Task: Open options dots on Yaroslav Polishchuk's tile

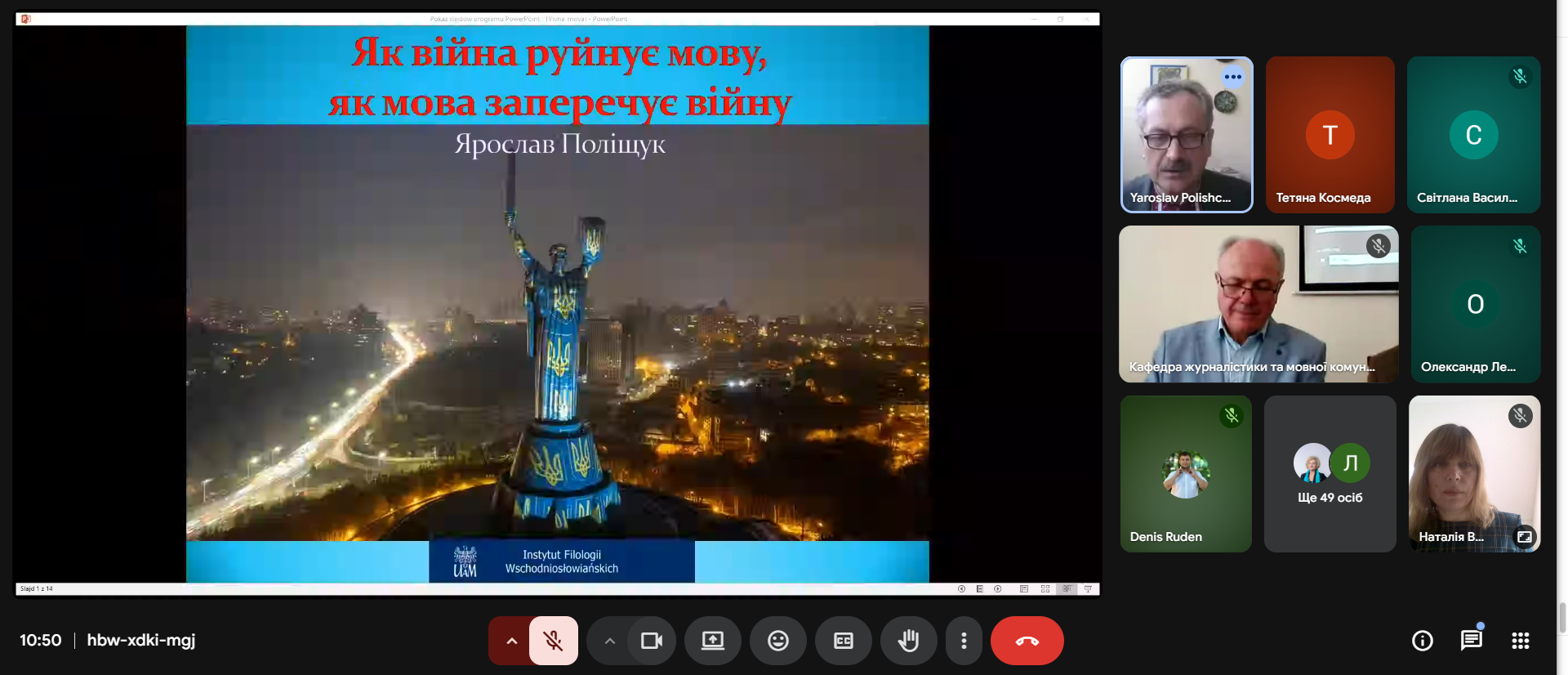Action: click(x=1233, y=77)
